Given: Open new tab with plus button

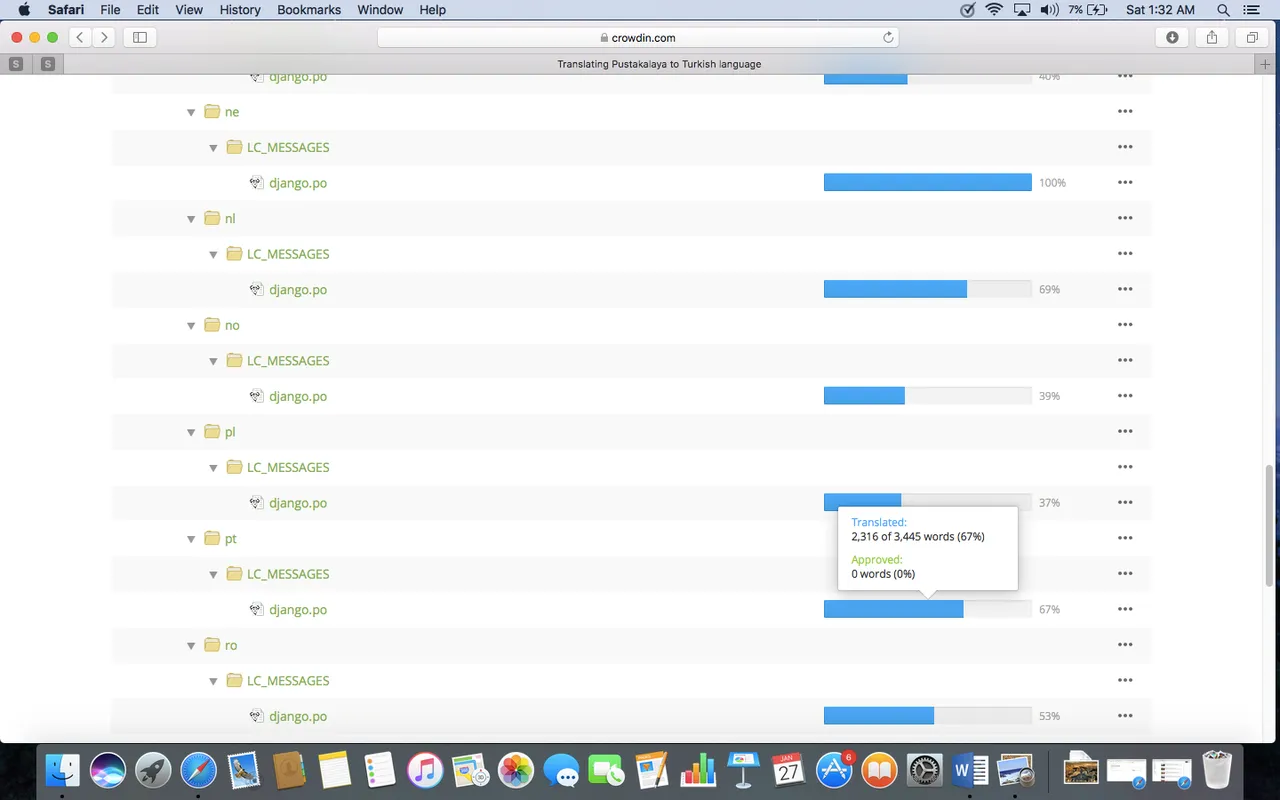Looking at the screenshot, I should click(x=1266, y=64).
